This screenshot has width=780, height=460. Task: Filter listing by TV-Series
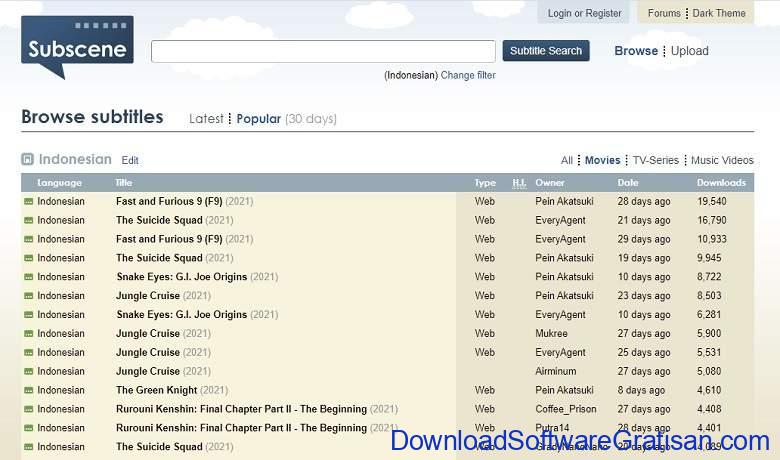[656, 160]
